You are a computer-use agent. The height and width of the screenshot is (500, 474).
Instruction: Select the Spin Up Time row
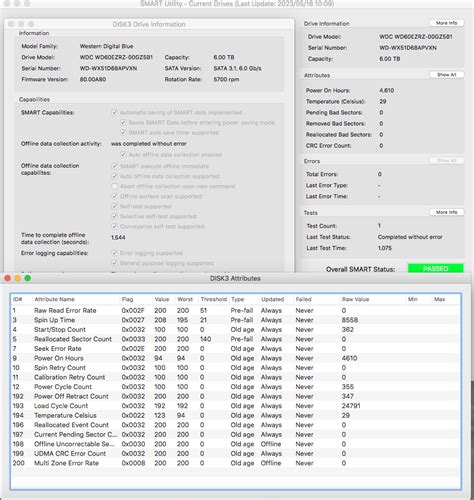[x=236, y=320]
